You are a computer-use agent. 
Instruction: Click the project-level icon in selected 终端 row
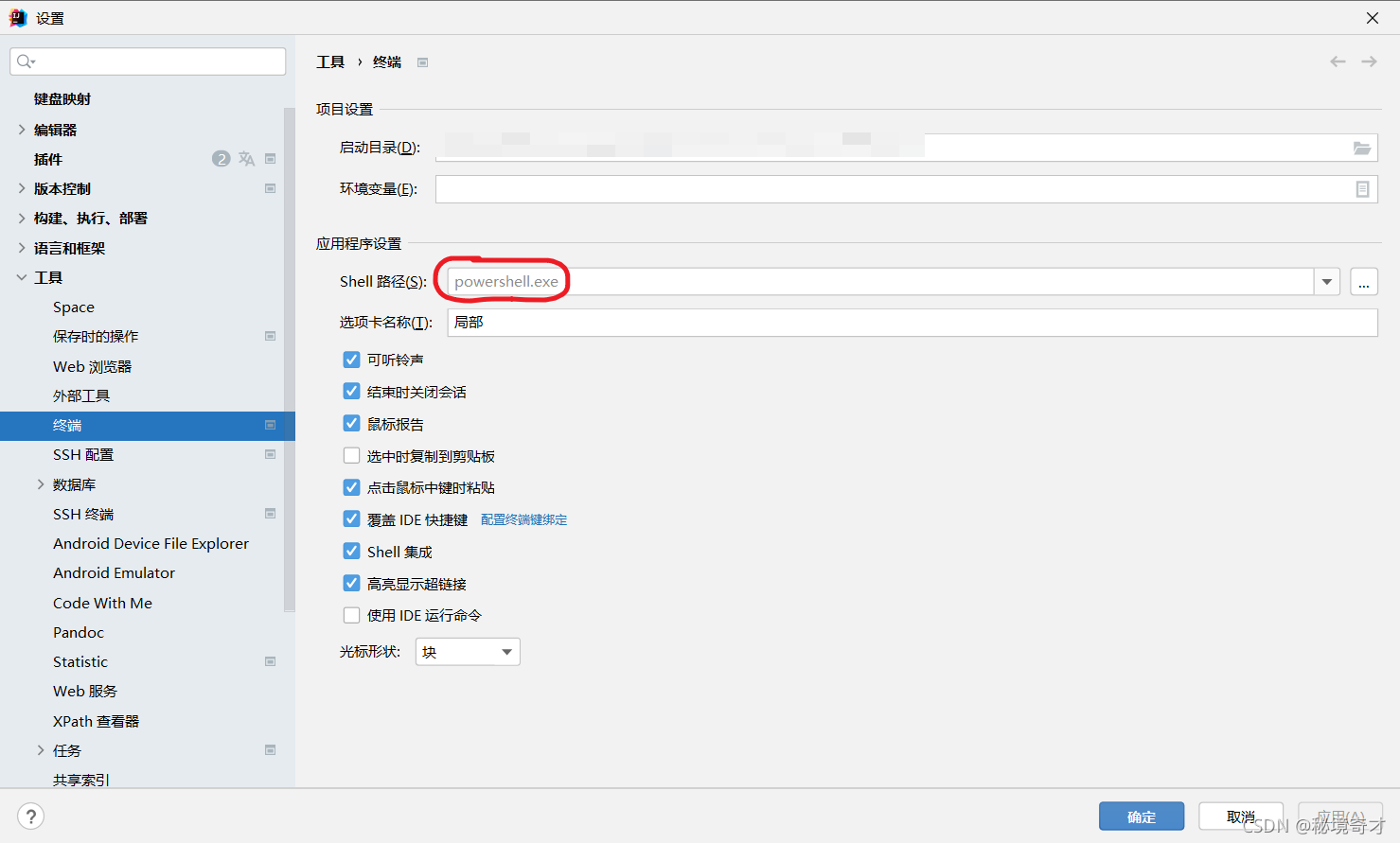pyautogui.click(x=271, y=425)
